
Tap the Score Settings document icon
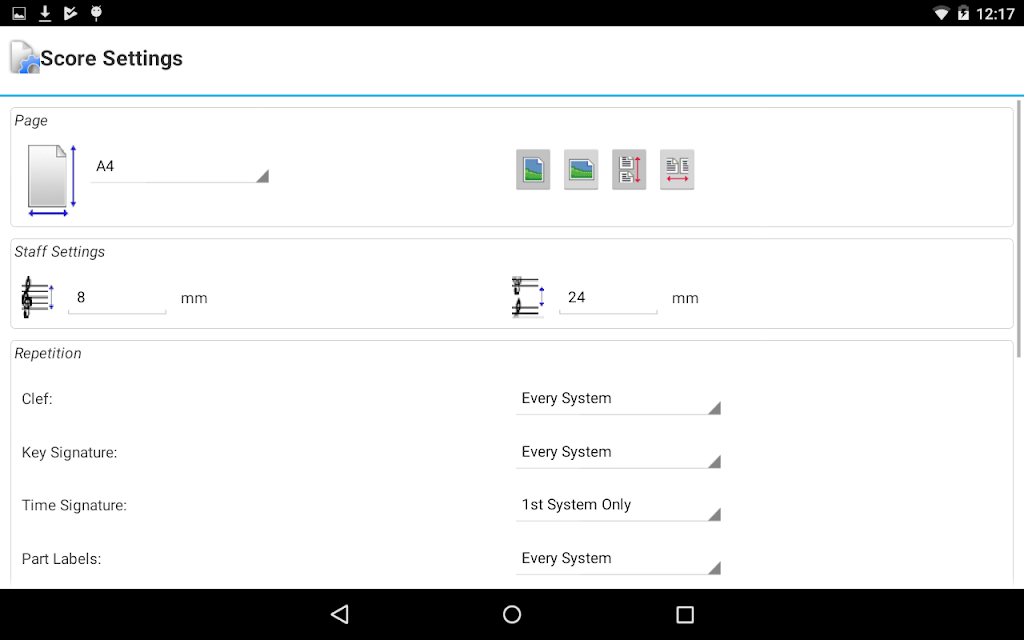[25, 57]
